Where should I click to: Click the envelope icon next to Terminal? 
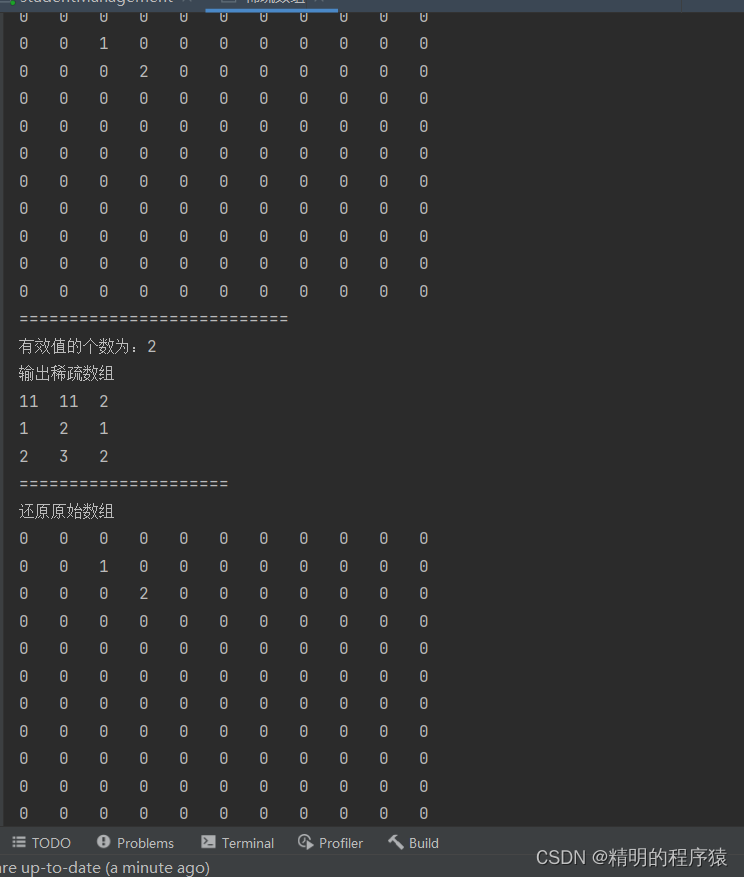pos(206,842)
